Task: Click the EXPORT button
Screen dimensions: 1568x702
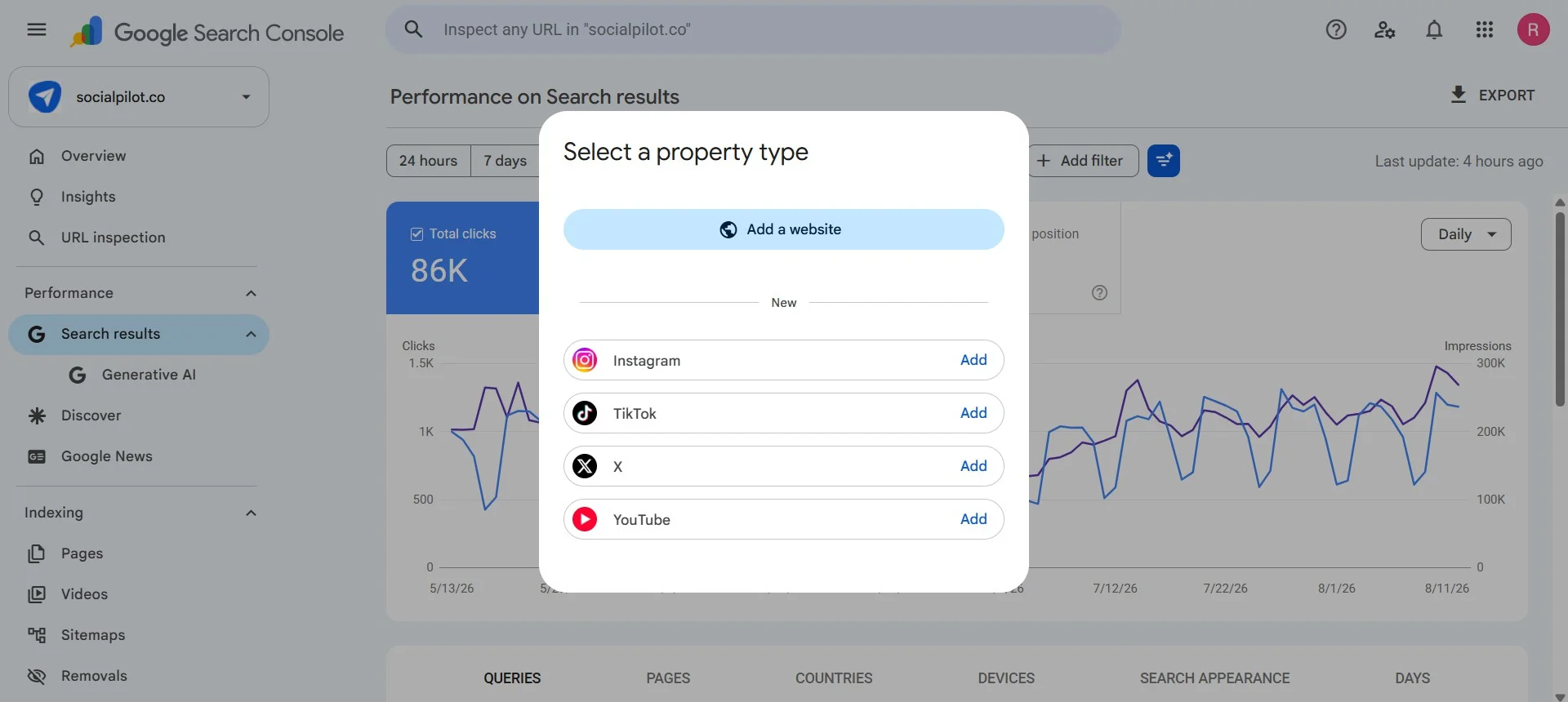Action: [1492, 95]
